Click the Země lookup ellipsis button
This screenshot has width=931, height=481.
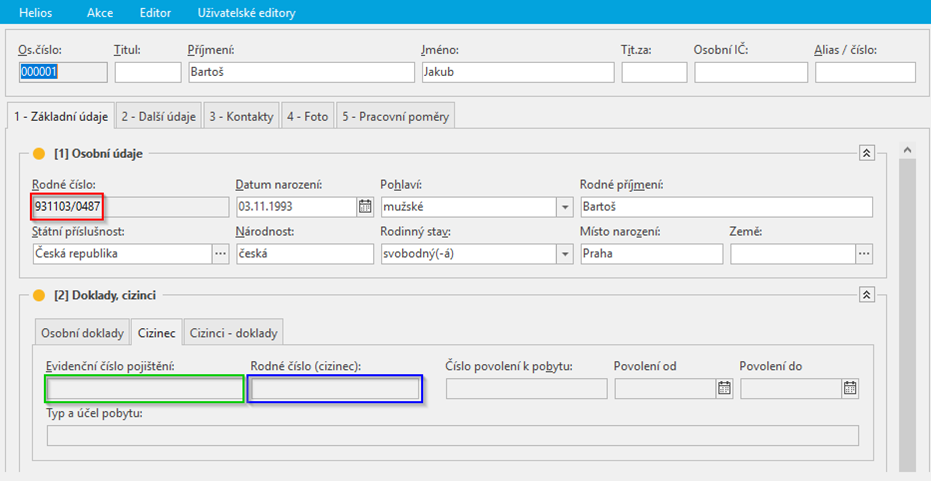click(864, 254)
